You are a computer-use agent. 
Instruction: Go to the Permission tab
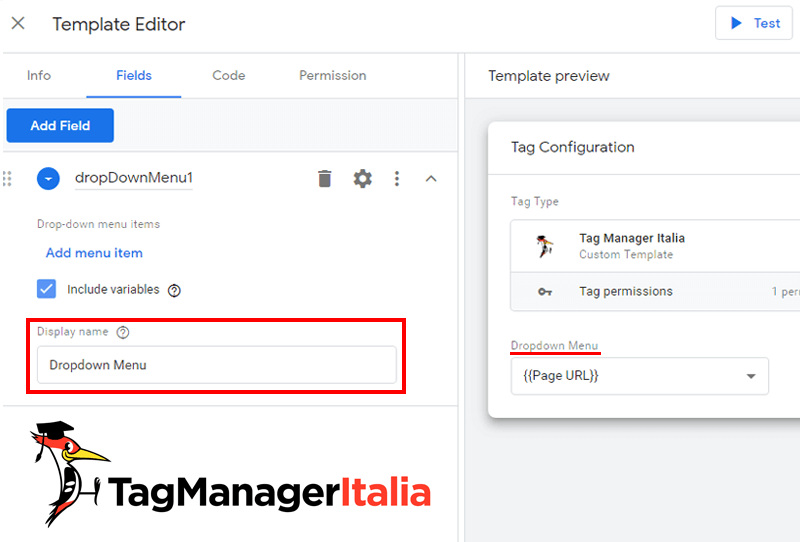pyautogui.click(x=333, y=76)
